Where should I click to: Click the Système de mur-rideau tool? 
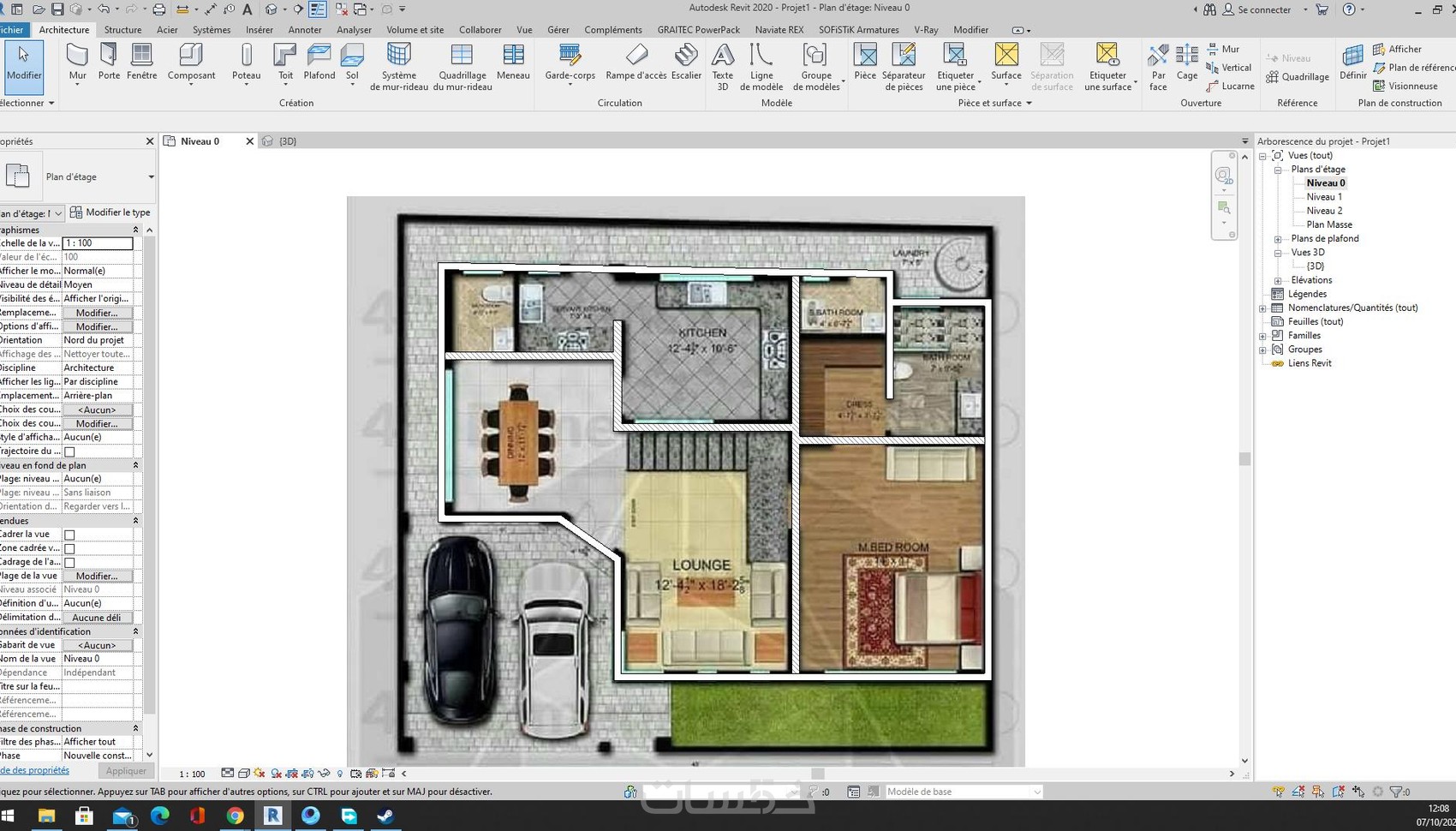coord(399,67)
